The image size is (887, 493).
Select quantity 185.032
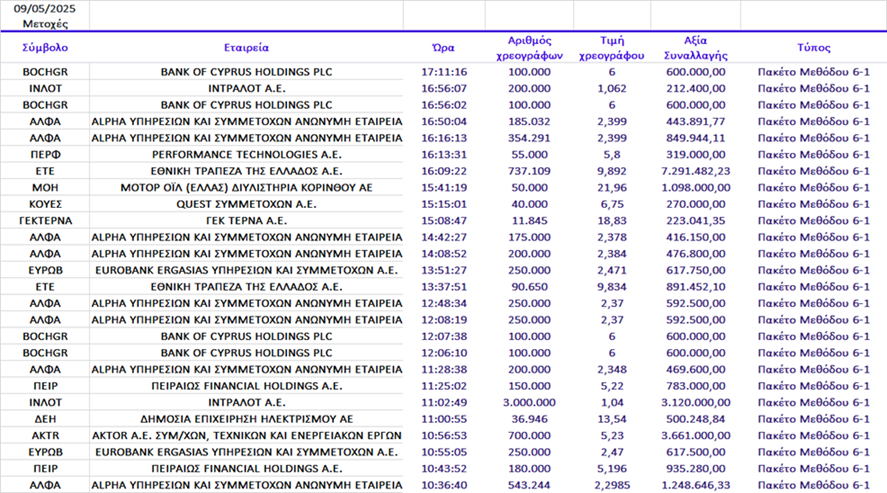coord(529,122)
